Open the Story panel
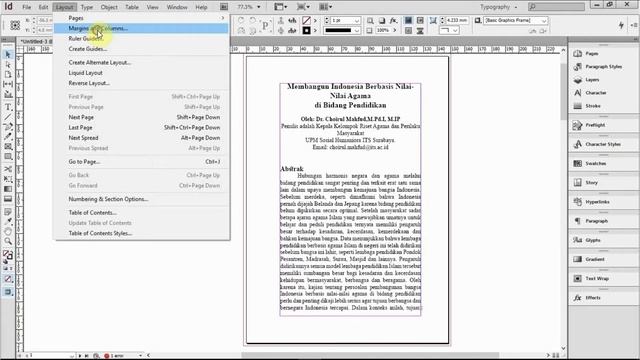This screenshot has height=360, width=640. pos(585,182)
